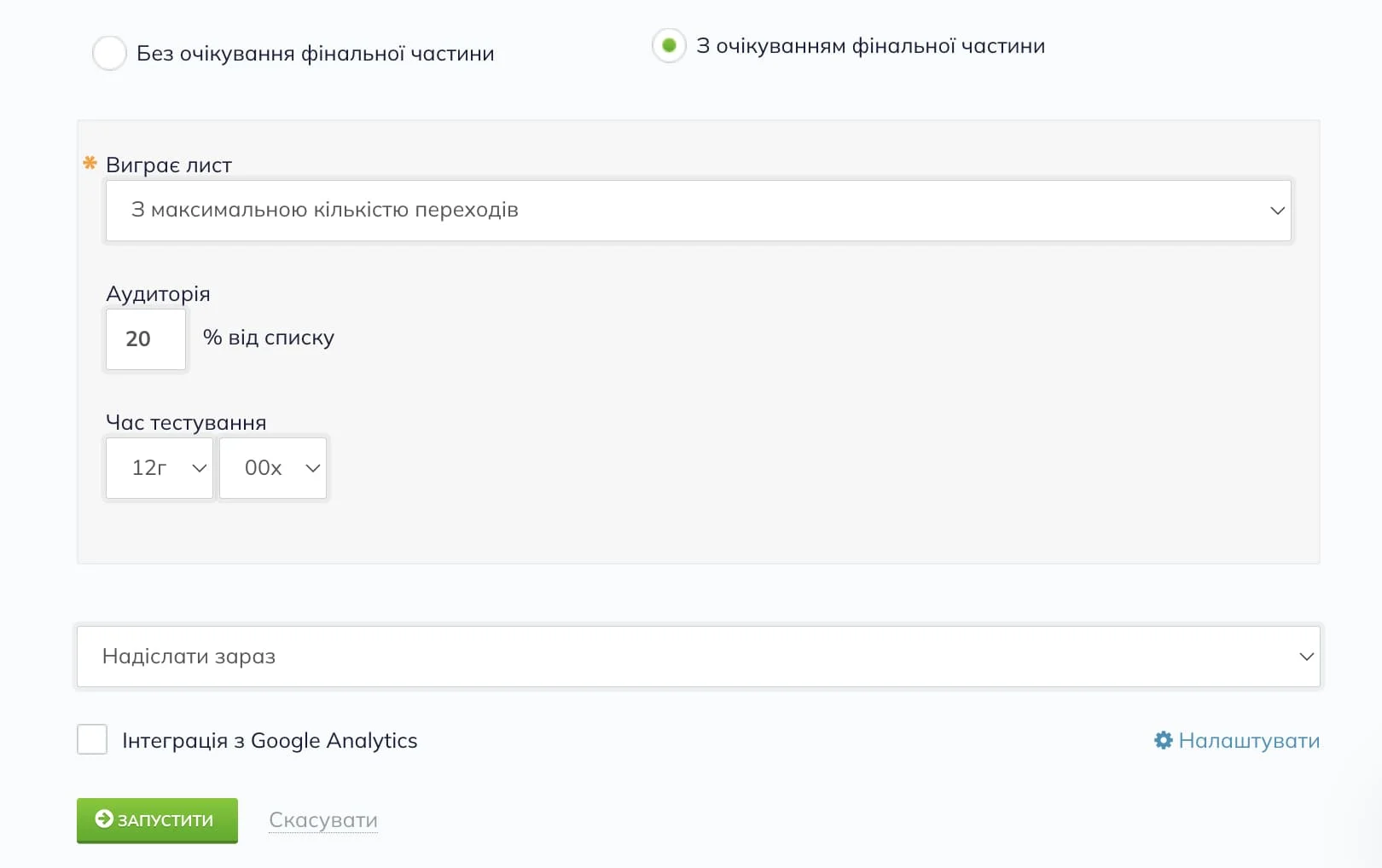
Task: Enable Google Analytics integration checkbox
Action: (x=92, y=739)
